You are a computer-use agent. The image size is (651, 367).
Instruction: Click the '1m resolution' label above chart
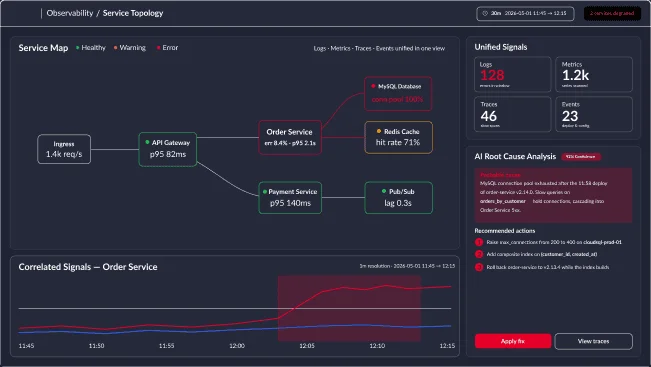coord(407,266)
